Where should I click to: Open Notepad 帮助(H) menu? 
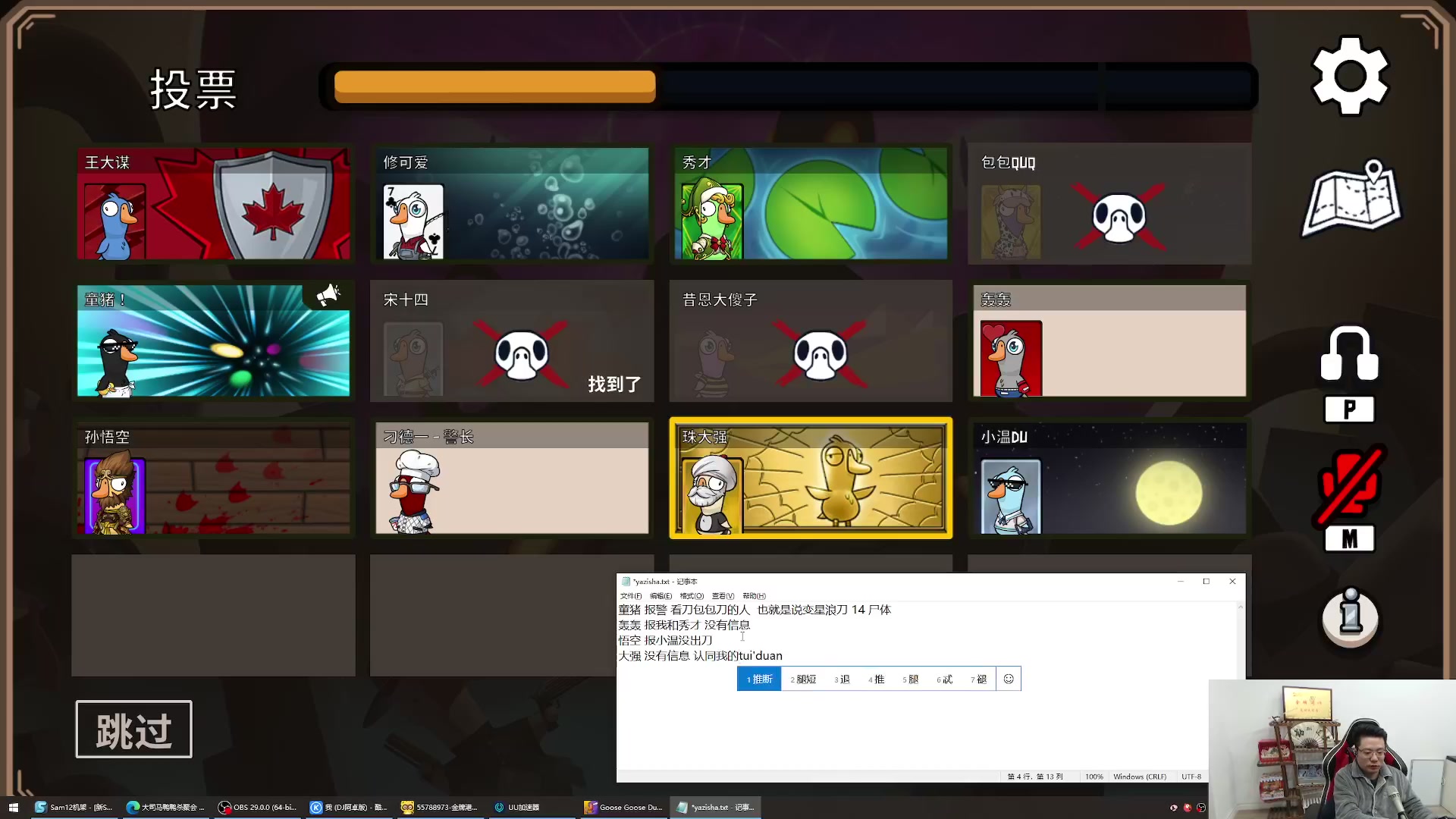coord(754,596)
